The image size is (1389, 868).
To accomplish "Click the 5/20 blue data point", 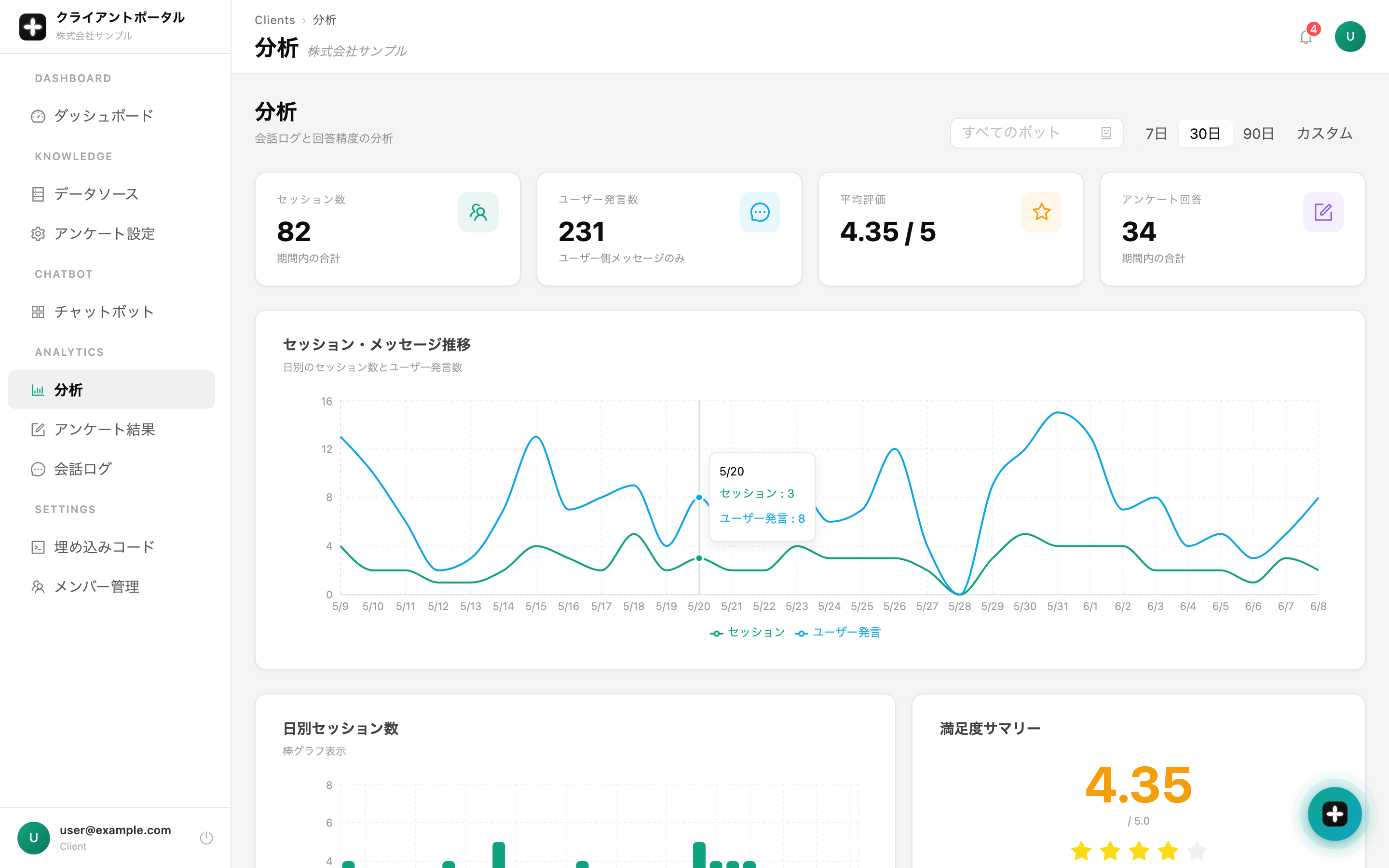I will (699, 497).
